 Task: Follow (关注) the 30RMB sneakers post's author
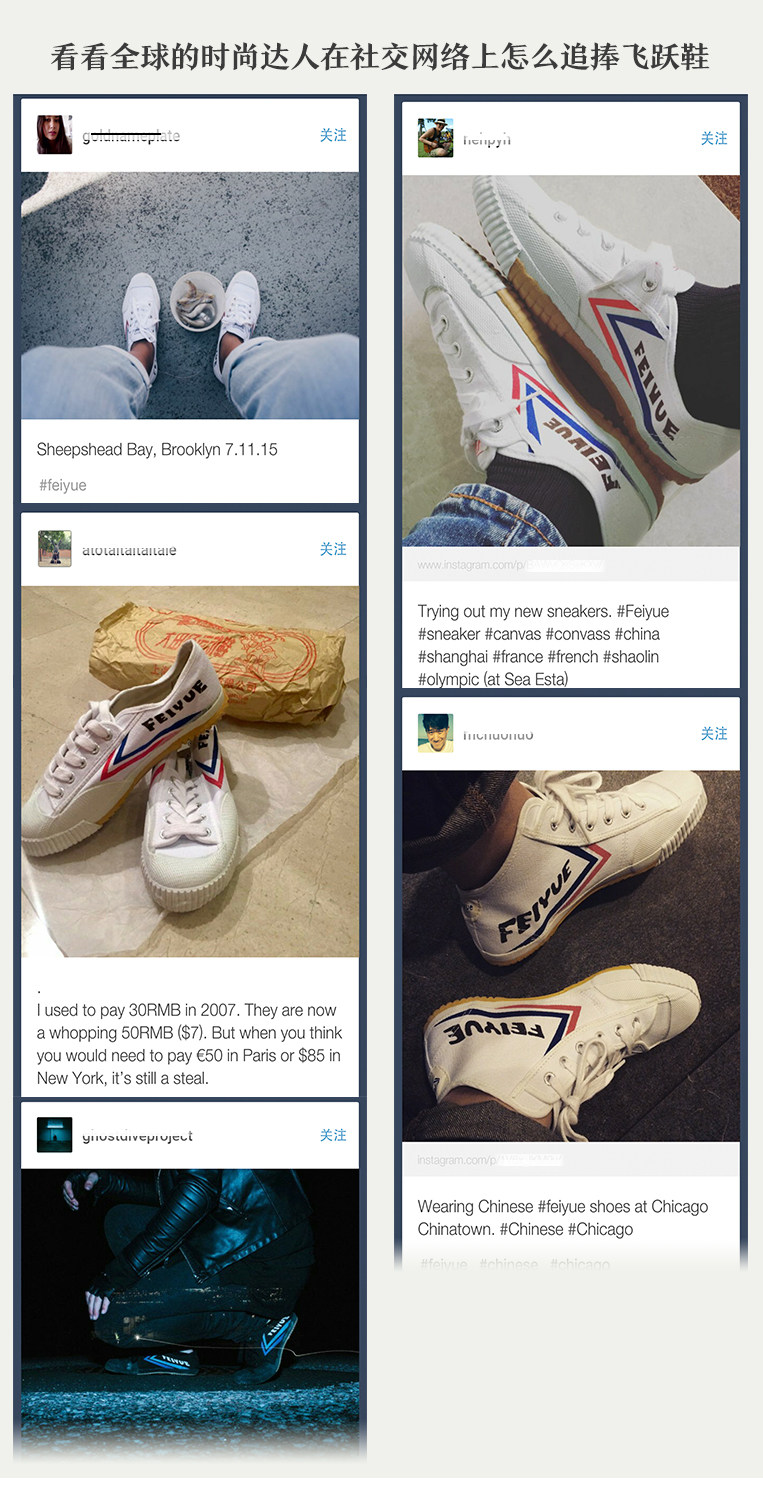pos(333,549)
